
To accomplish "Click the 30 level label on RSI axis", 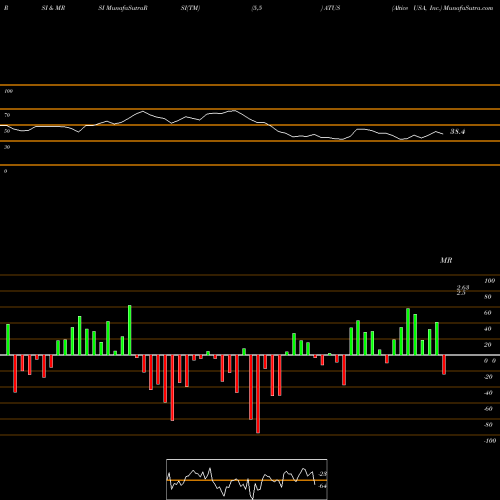I will click(x=7, y=147).
